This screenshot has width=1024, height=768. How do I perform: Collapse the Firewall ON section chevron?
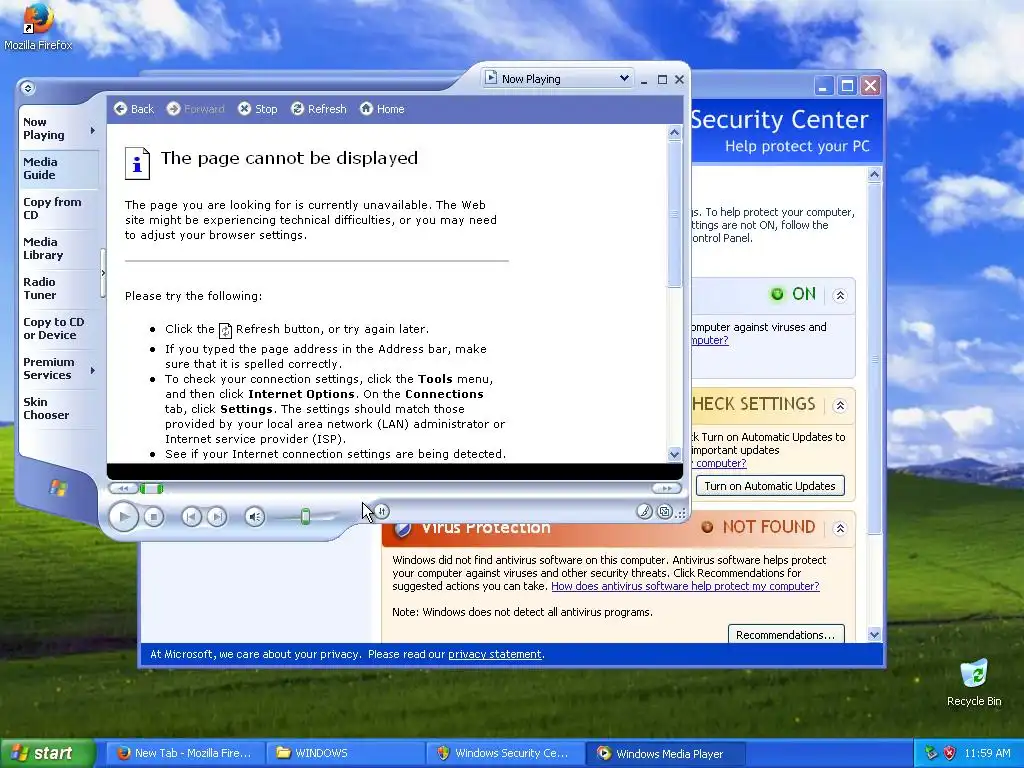840,295
